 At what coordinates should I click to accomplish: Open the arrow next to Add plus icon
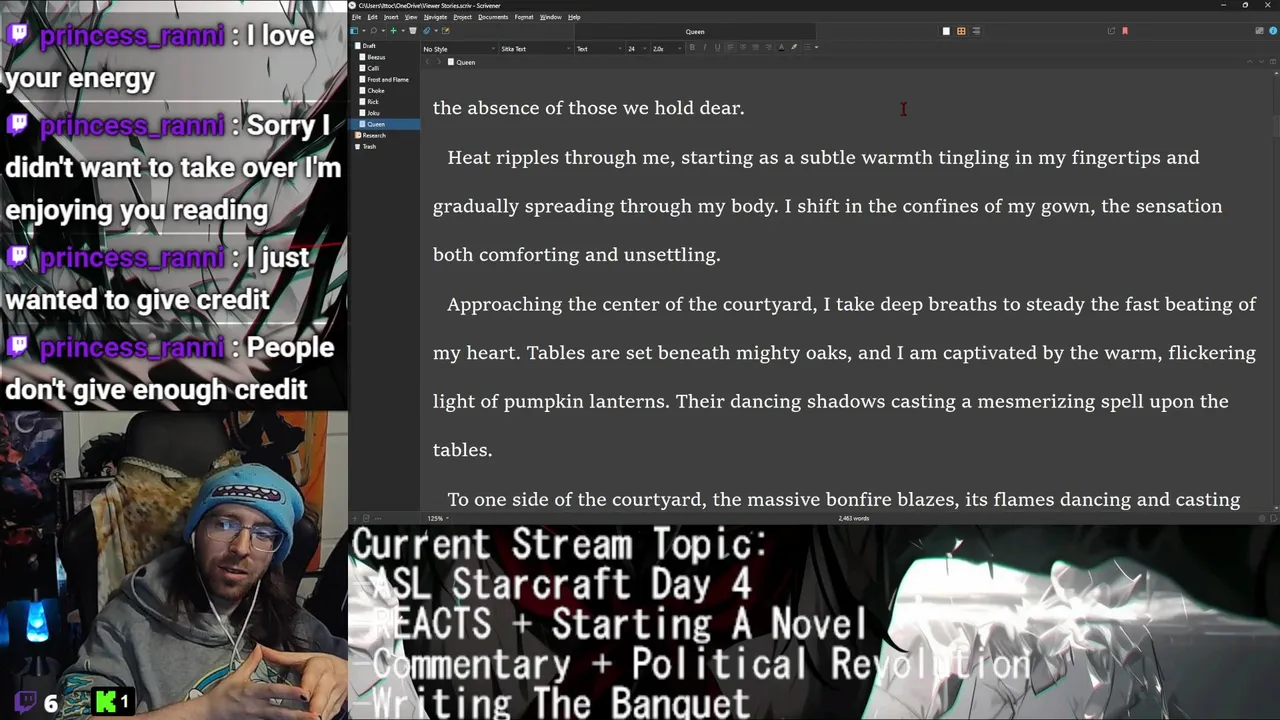402,31
